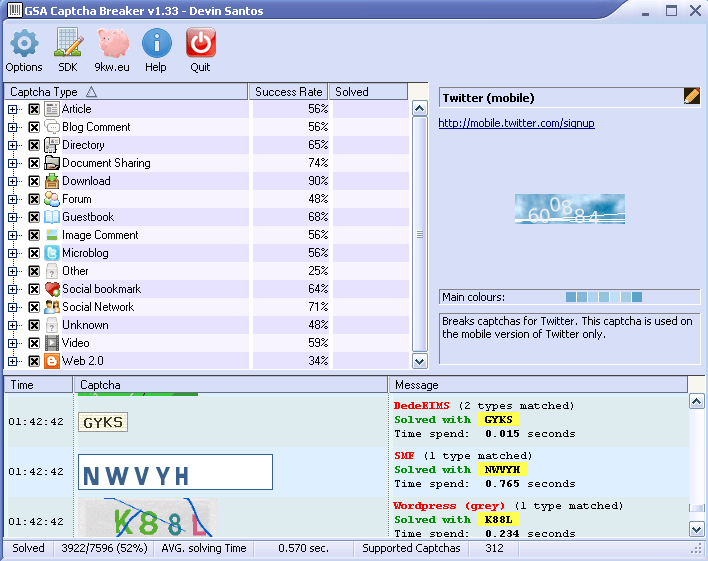Click the Captcha column header in log
This screenshot has height=561, width=708.
tap(231, 385)
